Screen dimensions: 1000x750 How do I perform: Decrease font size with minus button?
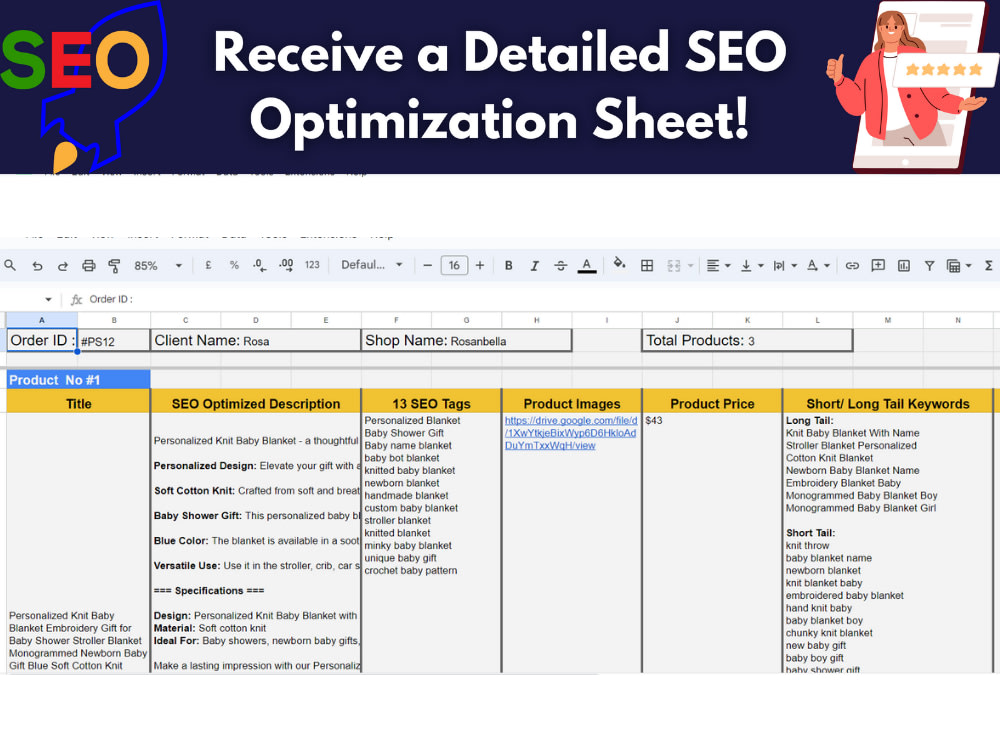click(x=428, y=265)
